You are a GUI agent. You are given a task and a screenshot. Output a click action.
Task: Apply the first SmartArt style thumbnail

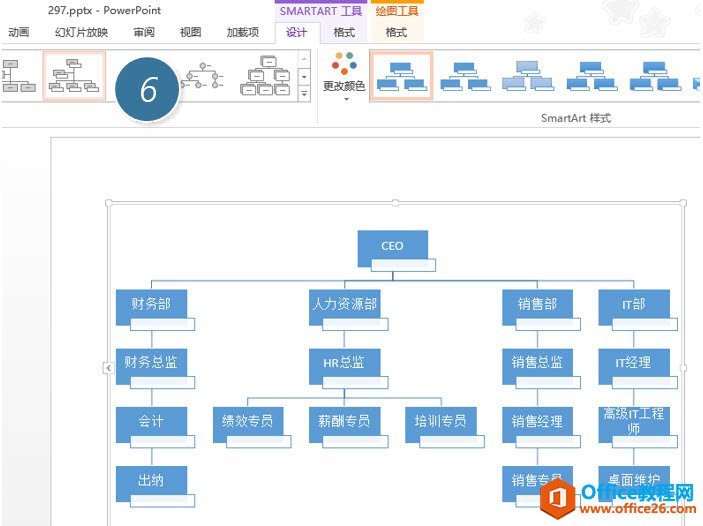(401, 76)
